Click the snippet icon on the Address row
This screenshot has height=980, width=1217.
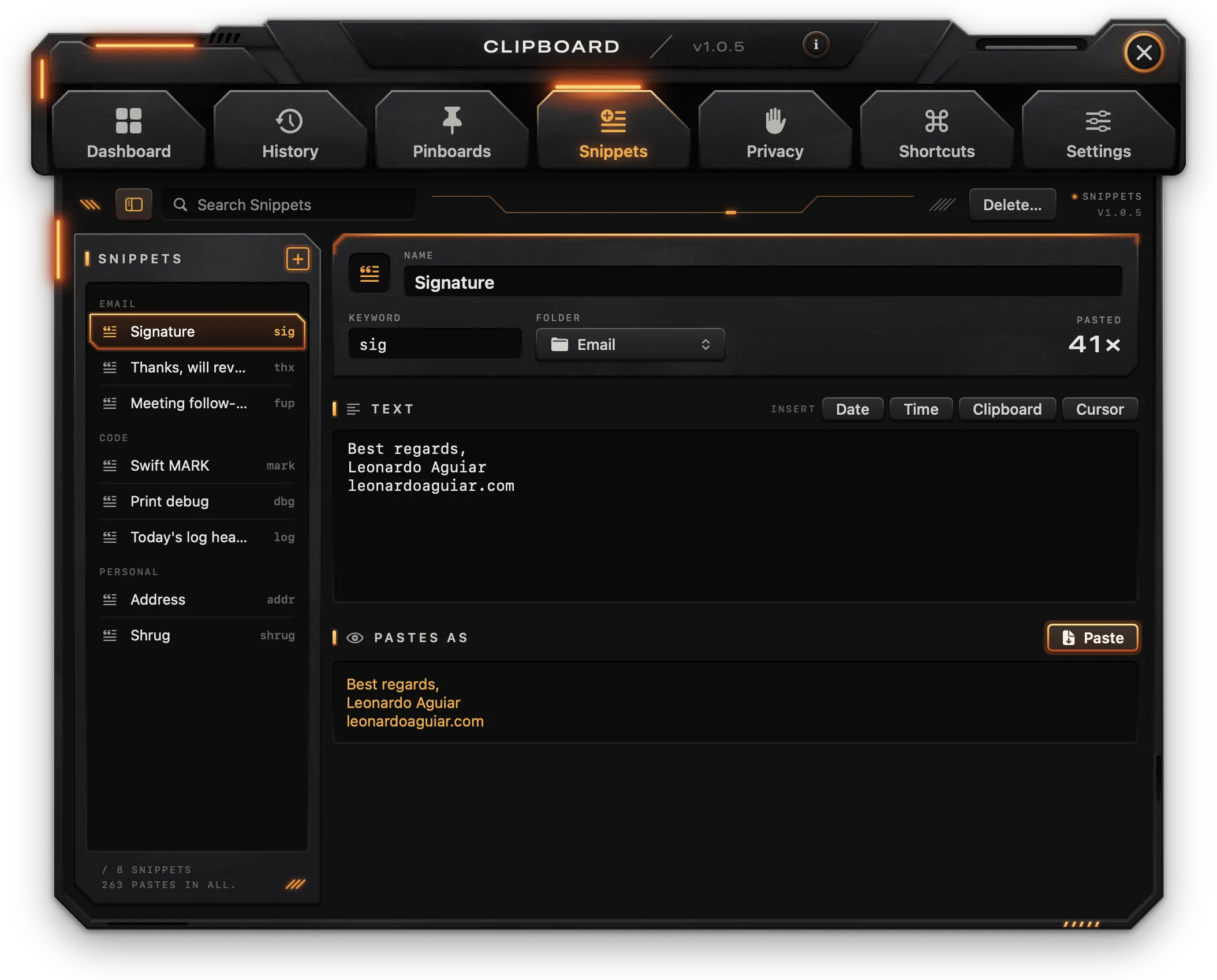pyautogui.click(x=110, y=599)
